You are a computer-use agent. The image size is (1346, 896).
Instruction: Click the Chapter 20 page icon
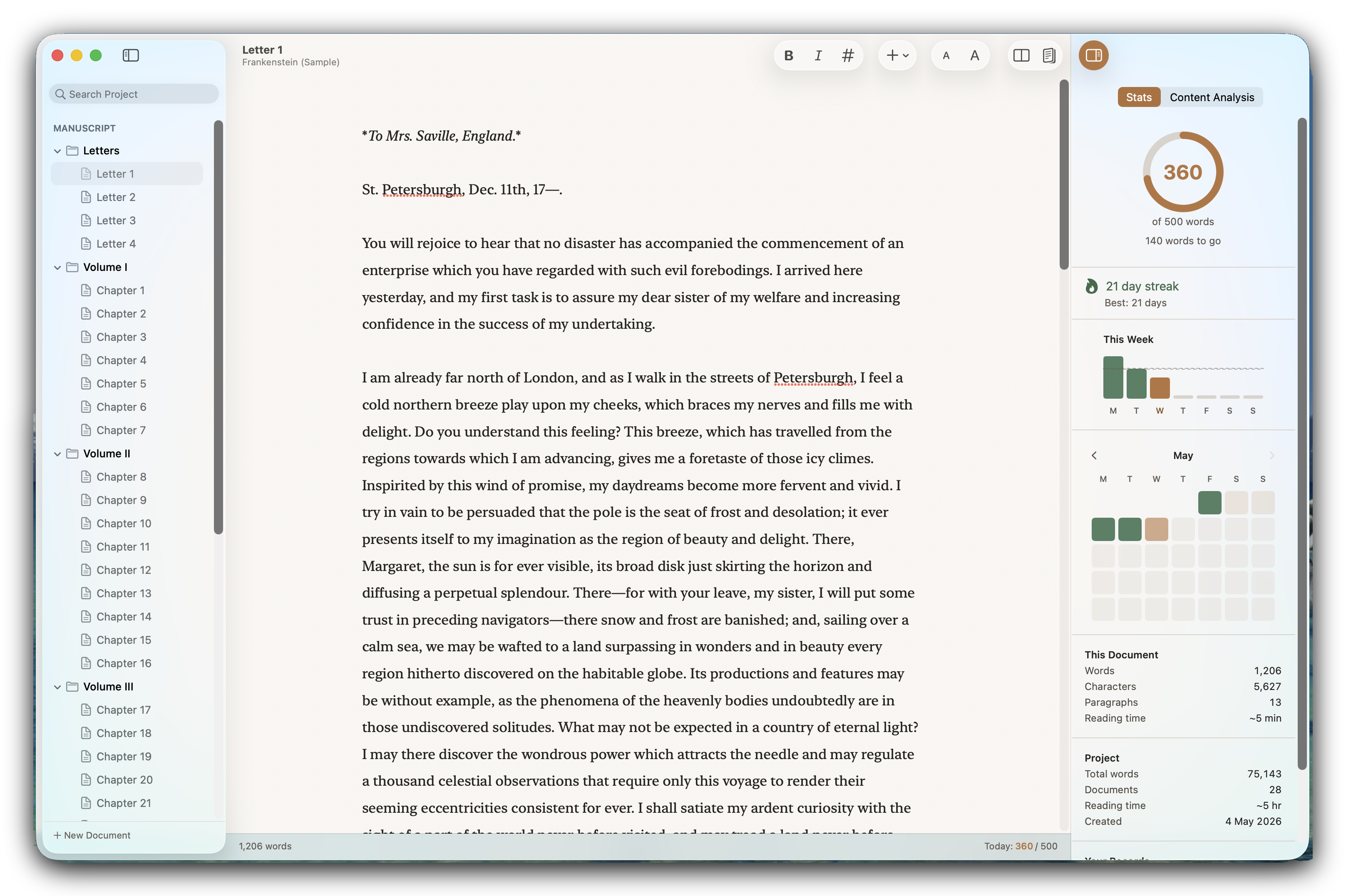[x=86, y=780]
